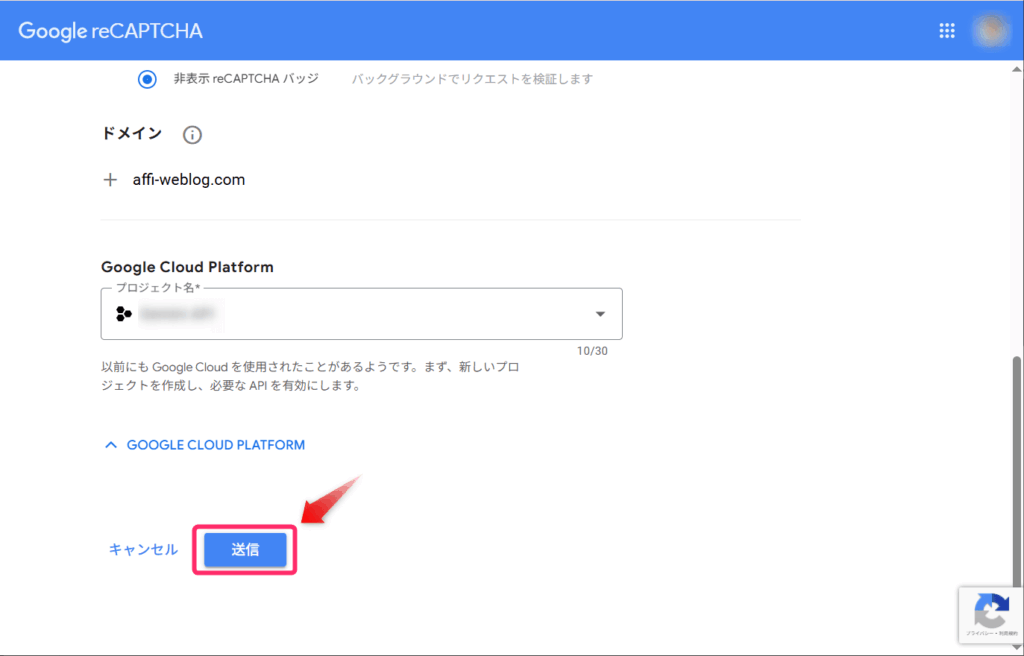
Task: Collapse the GOOGLE CLOUD PLATFORM section
Action: 204,445
